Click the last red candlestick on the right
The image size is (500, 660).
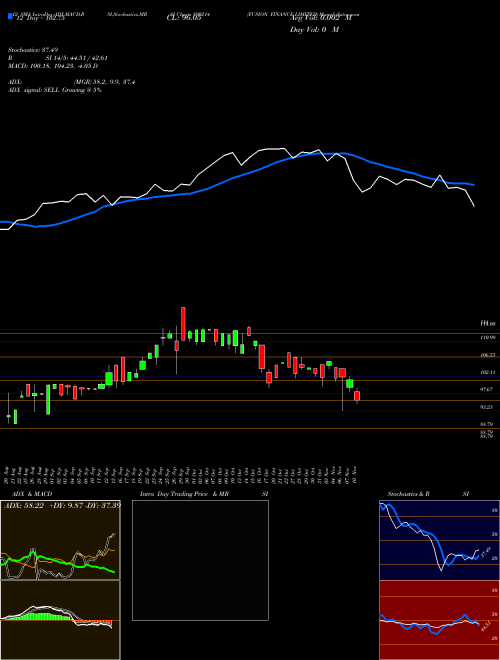pos(357,396)
